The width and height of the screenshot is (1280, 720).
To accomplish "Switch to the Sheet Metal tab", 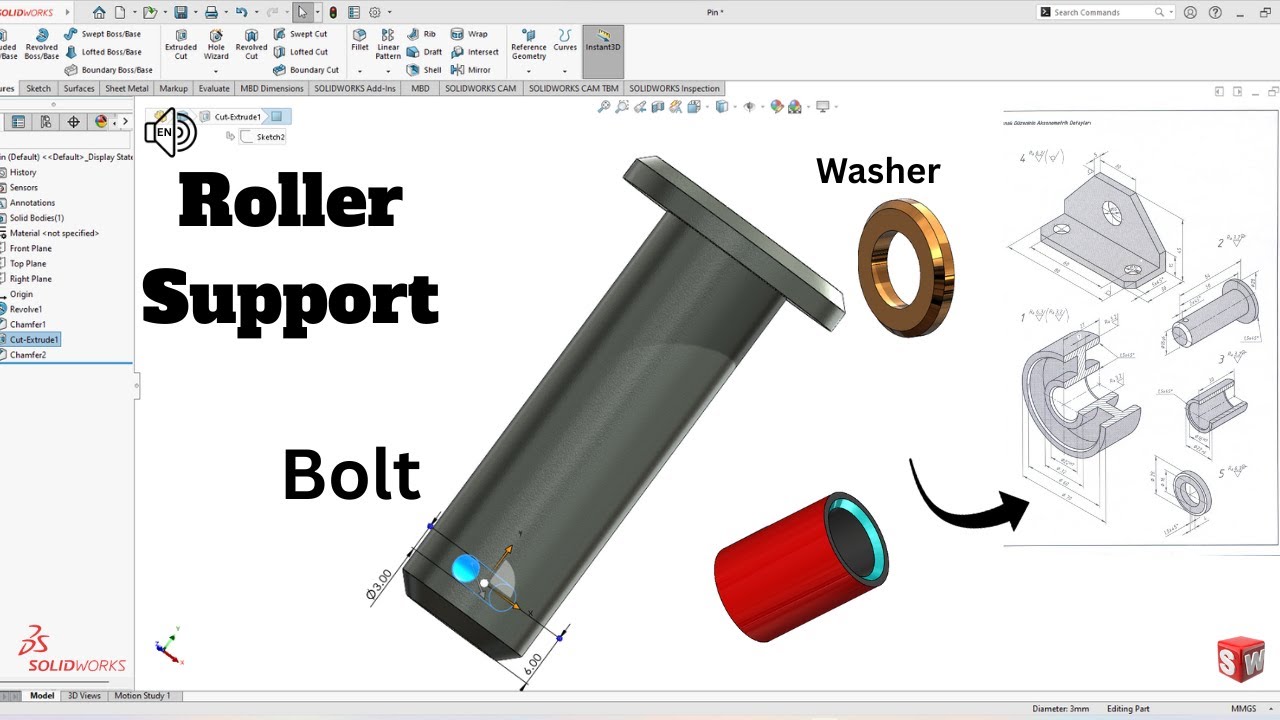I will (x=127, y=89).
